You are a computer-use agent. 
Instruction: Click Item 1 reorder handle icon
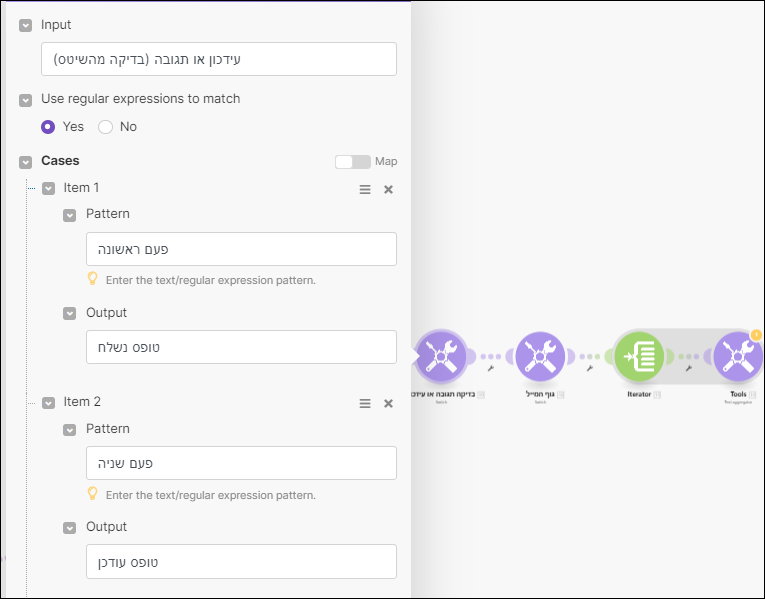pyautogui.click(x=365, y=189)
